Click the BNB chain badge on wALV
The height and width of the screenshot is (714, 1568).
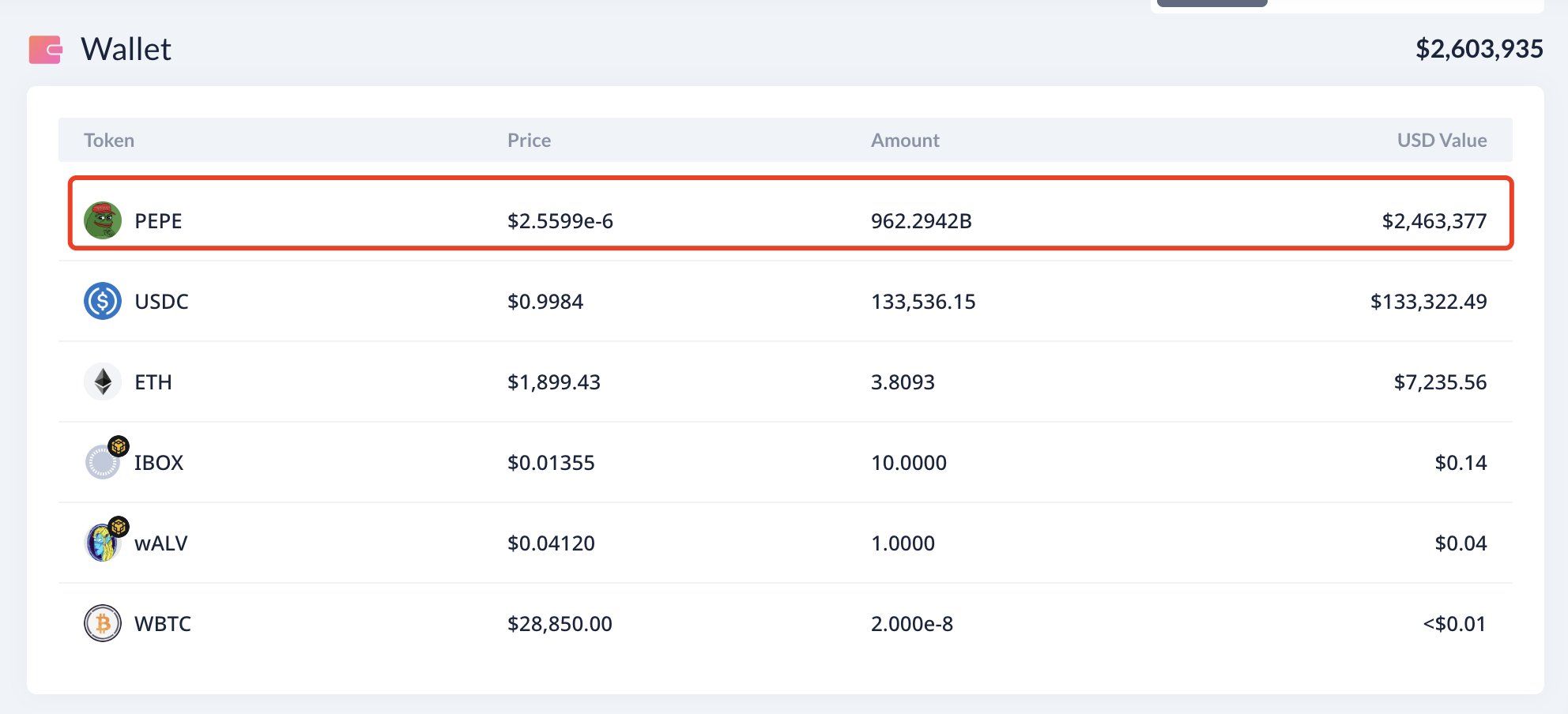point(119,527)
